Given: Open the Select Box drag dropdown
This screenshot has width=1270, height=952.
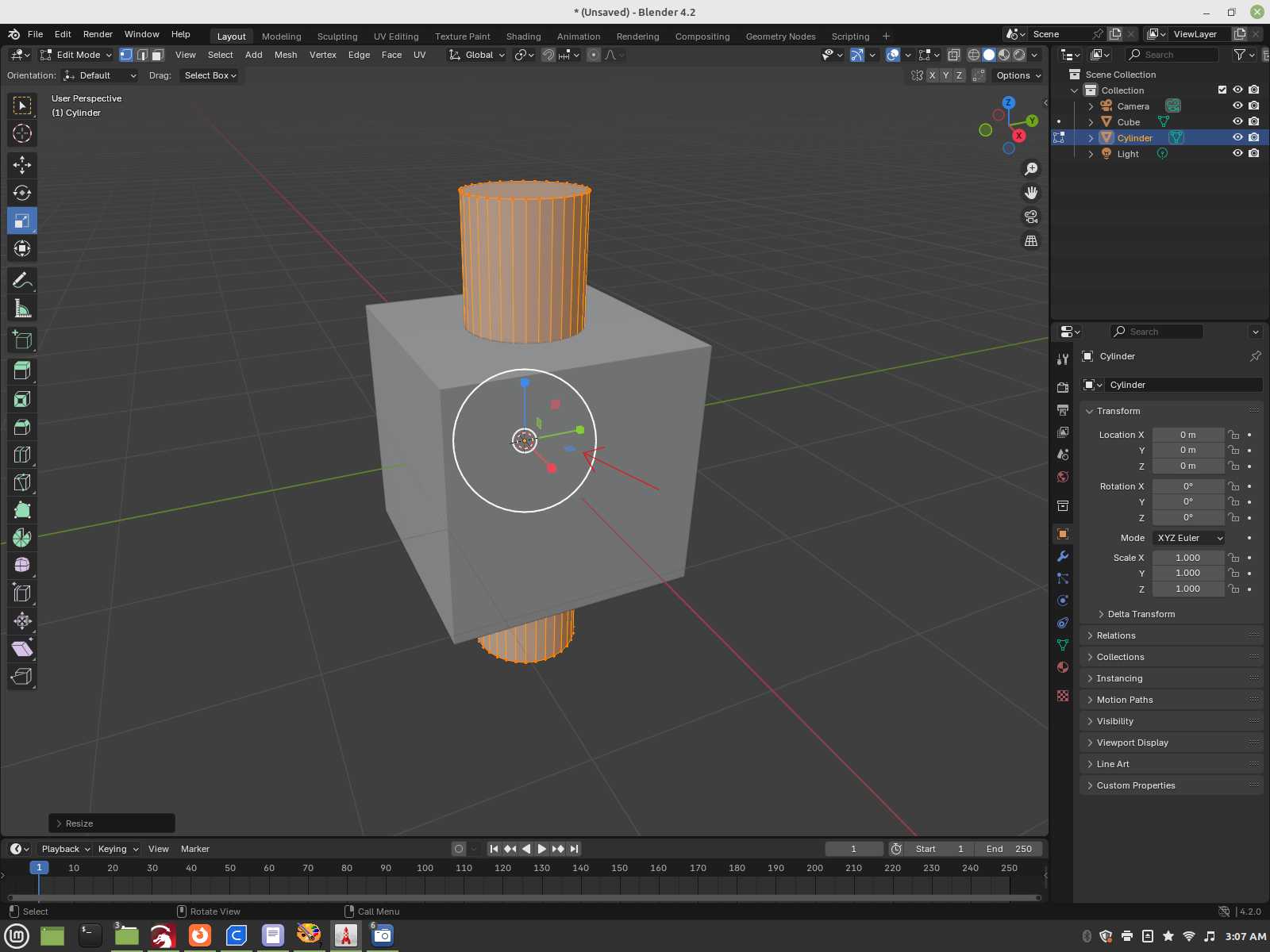Looking at the screenshot, I should tap(210, 75).
